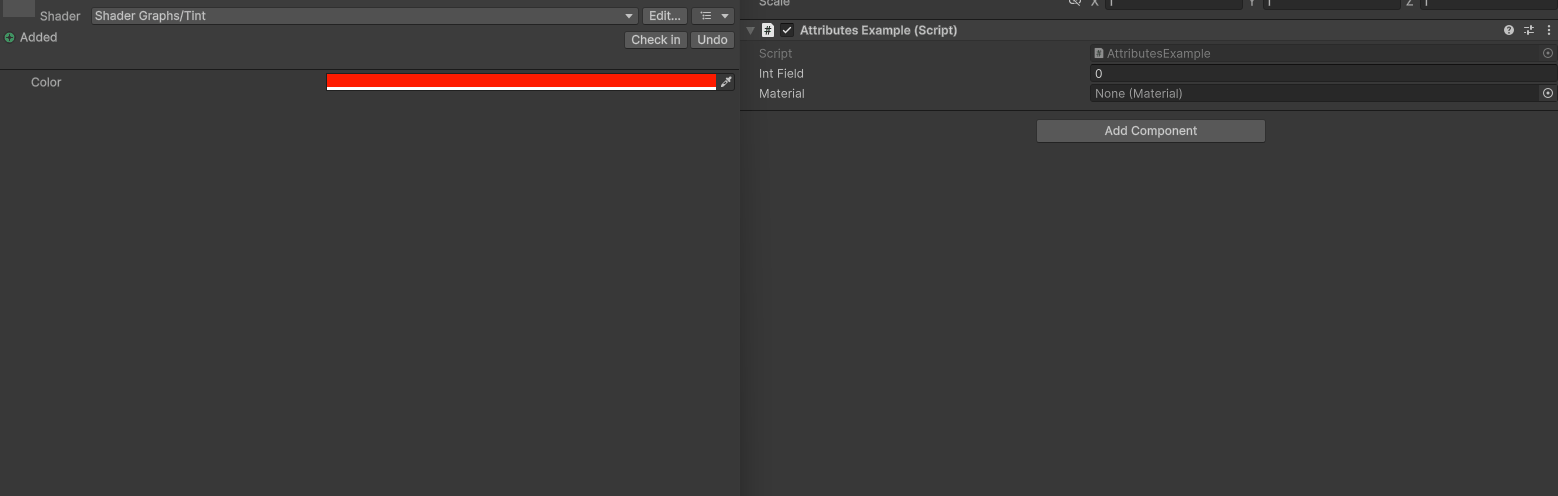Open the Attributes Example three-dot context menu
Screen dimensions: 1558x496
click(x=1549, y=30)
